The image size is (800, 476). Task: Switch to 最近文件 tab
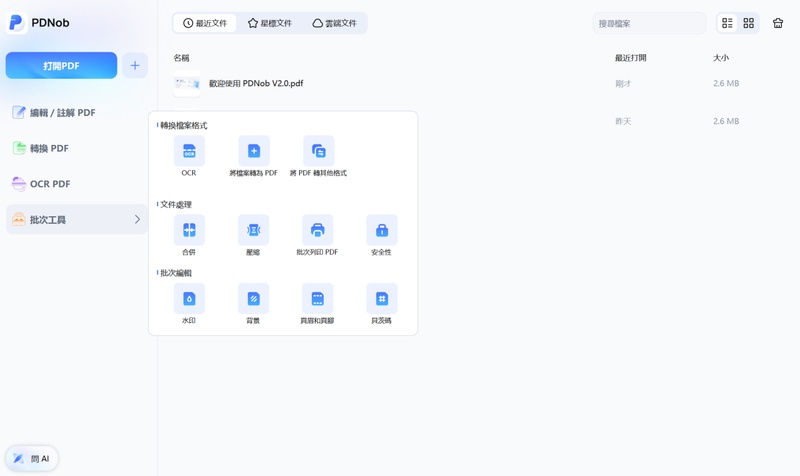click(205, 23)
